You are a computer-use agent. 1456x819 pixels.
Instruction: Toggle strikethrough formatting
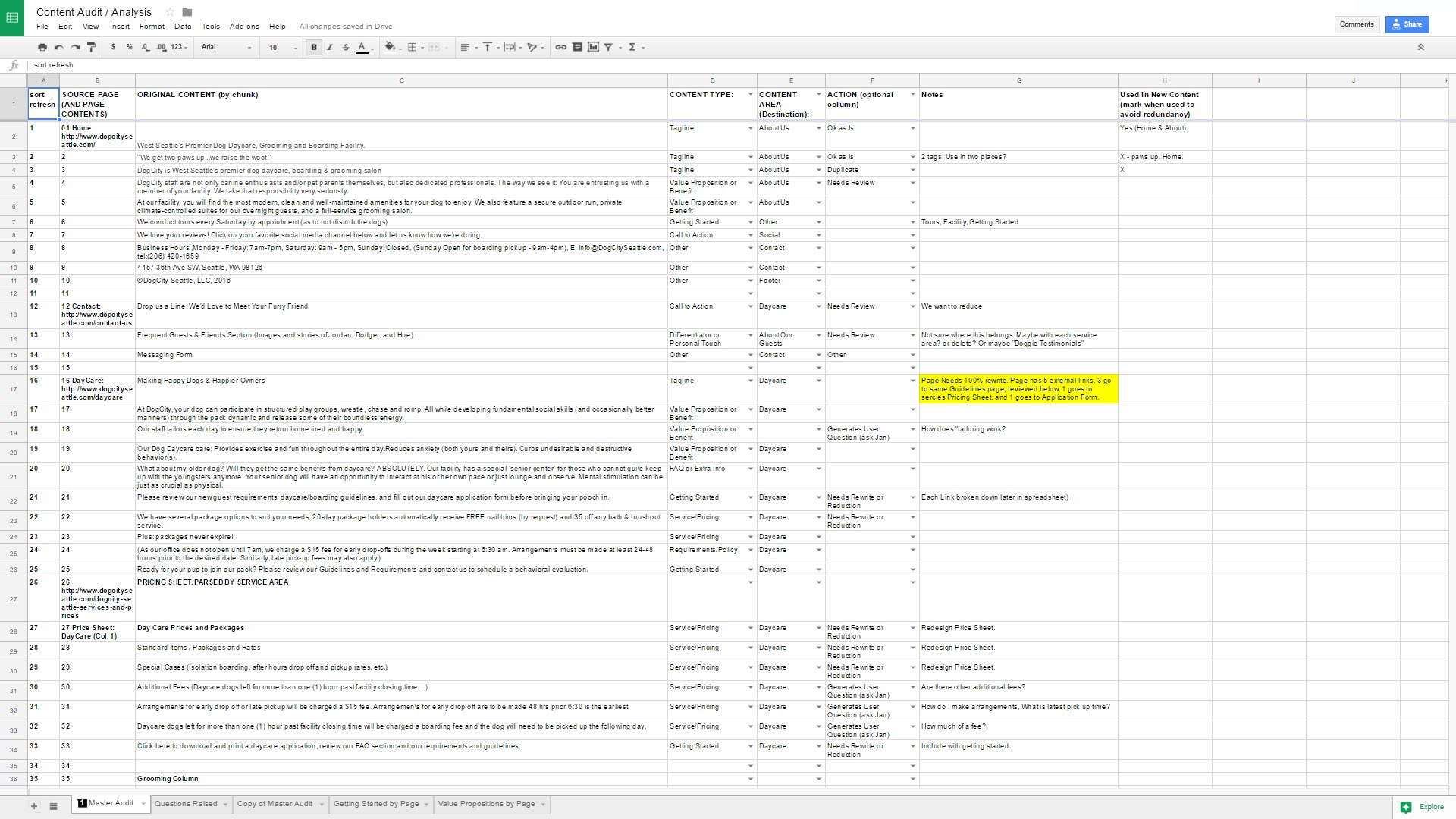pyautogui.click(x=346, y=47)
